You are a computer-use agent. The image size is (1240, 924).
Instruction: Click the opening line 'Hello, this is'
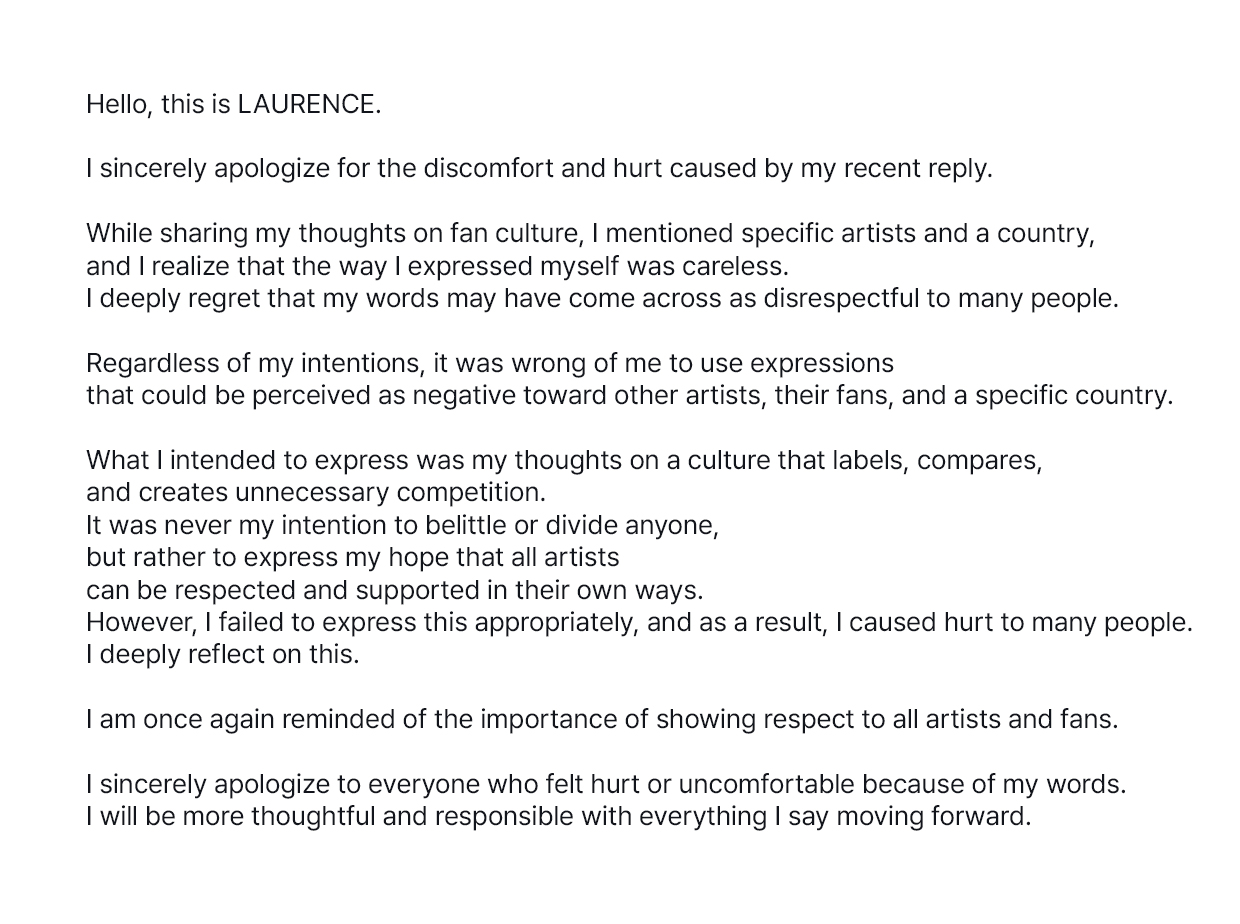click(x=158, y=104)
